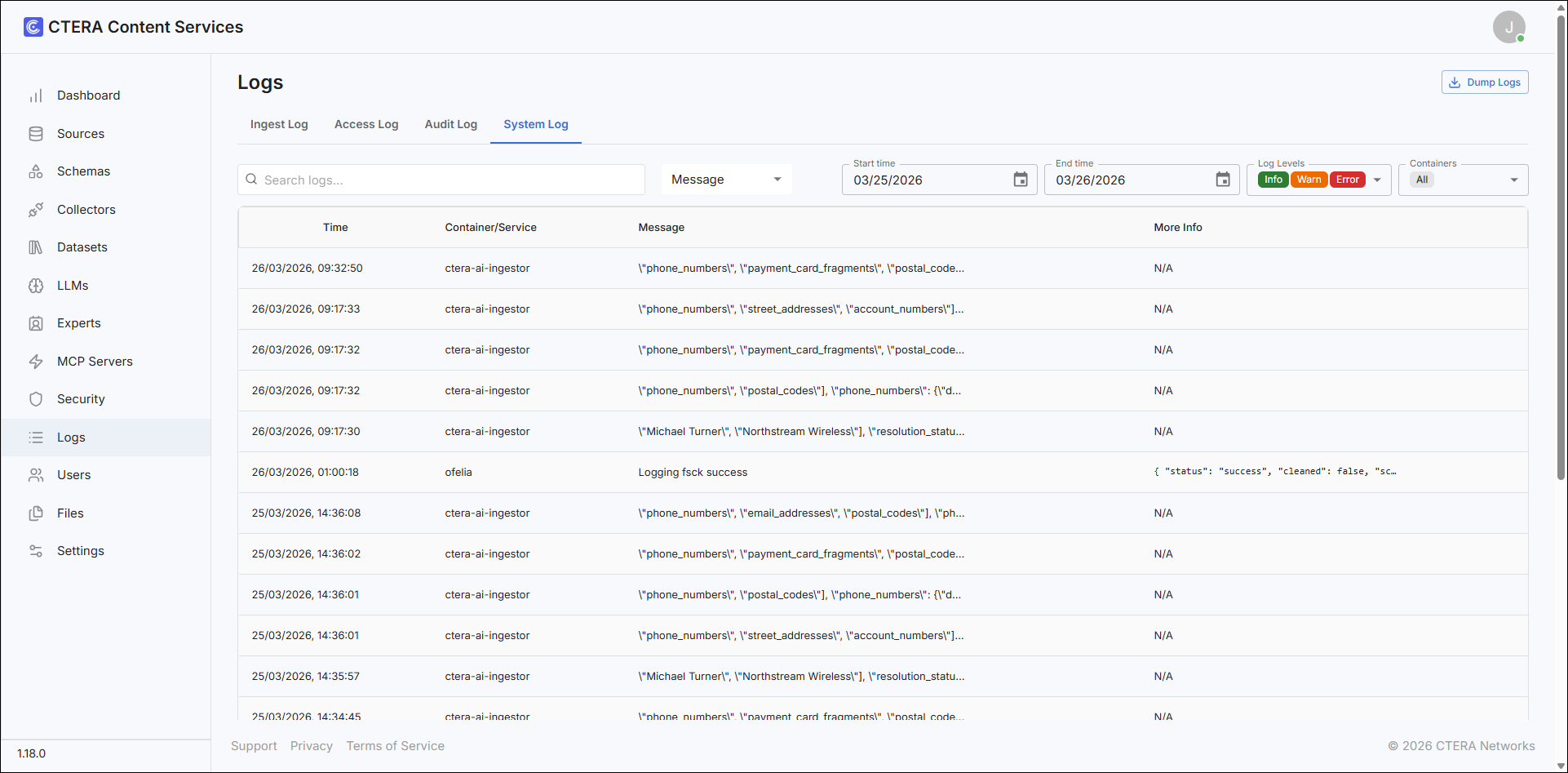Click the Dump Logs button
This screenshot has width=1568, height=773.
point(1485,82)
